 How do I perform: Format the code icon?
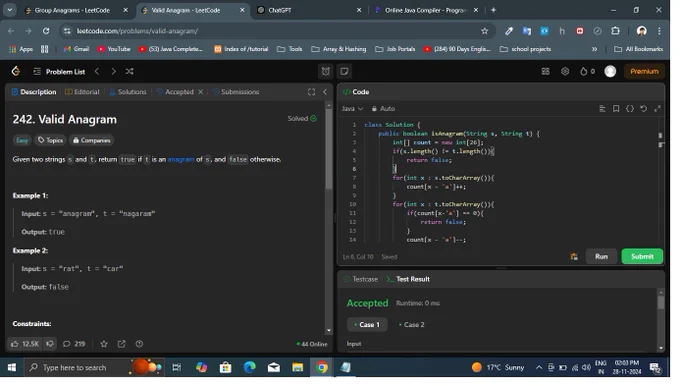click(x=602, y=109)
